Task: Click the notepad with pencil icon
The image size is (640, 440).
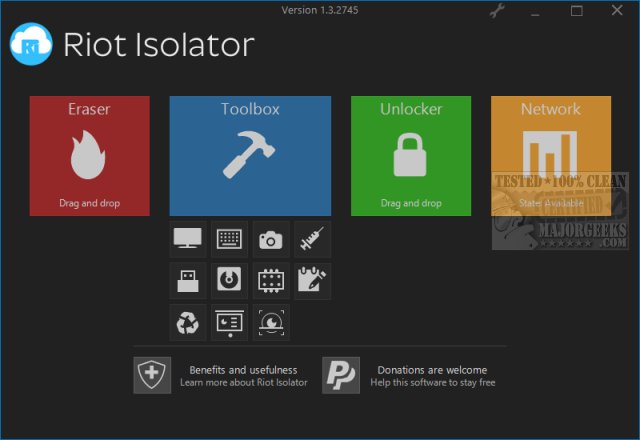Action: (313, 281)
